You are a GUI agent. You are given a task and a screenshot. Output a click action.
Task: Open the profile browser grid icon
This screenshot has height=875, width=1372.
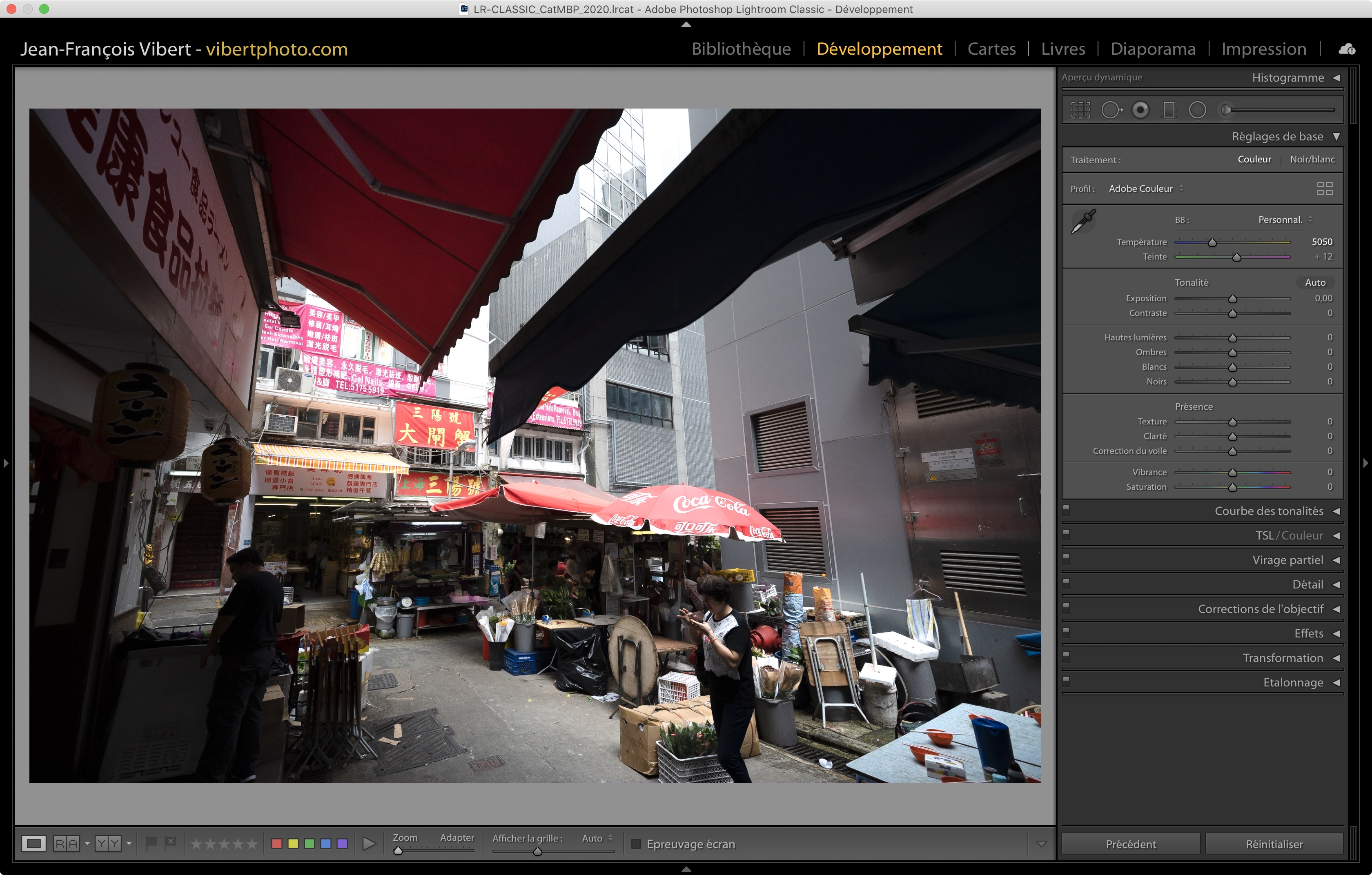coord(1325,189)
